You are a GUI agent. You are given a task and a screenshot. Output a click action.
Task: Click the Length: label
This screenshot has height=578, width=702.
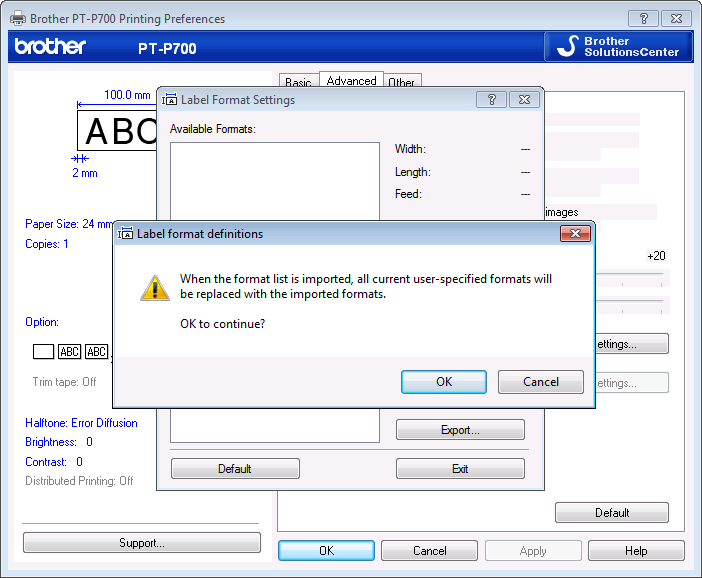click(x=413, y=172)
